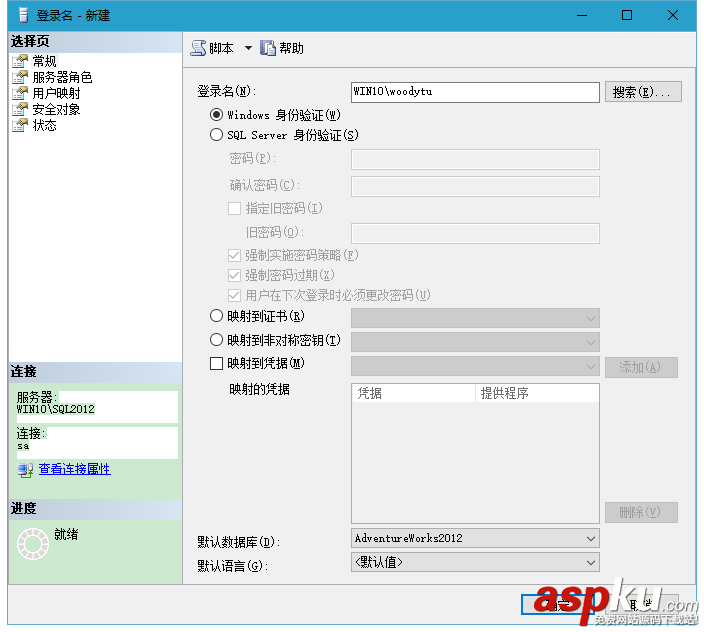Screen dimensions: 704x632
Task: Click the 脚本 toolbar button
Action: (x=212, y=48)
